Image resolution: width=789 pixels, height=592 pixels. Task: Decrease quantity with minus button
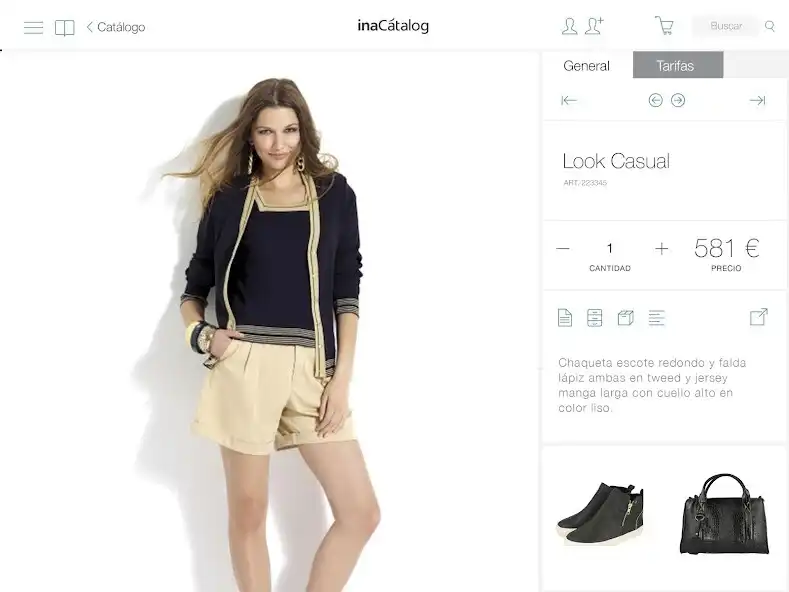point(563,248)
